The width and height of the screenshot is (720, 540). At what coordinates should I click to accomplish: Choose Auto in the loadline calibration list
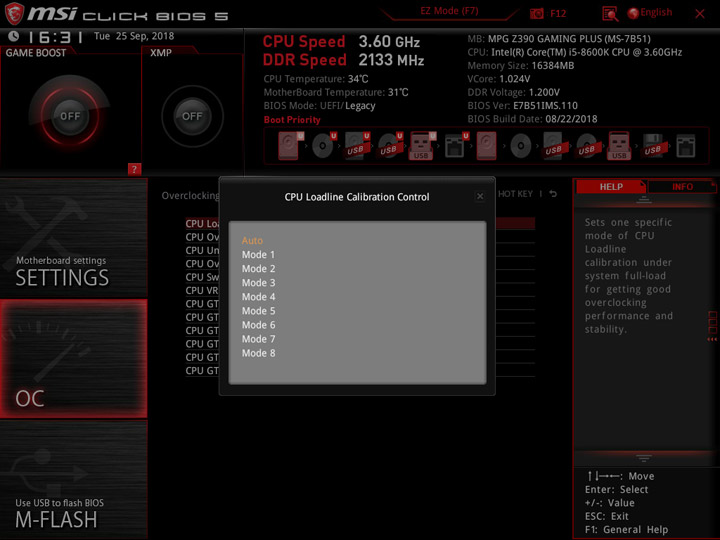point(252,241)
